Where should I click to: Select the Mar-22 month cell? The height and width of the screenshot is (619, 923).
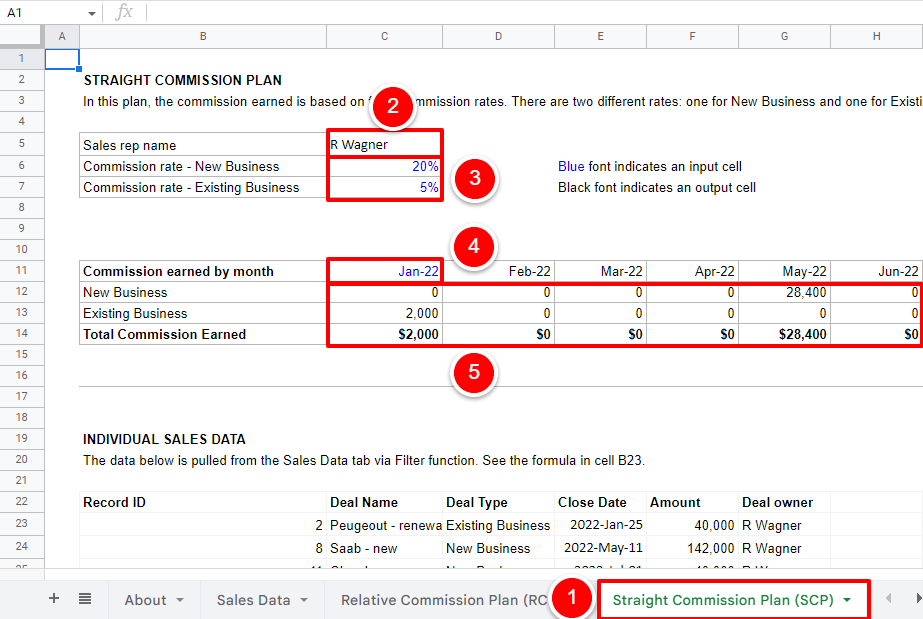tap(600, 271)
